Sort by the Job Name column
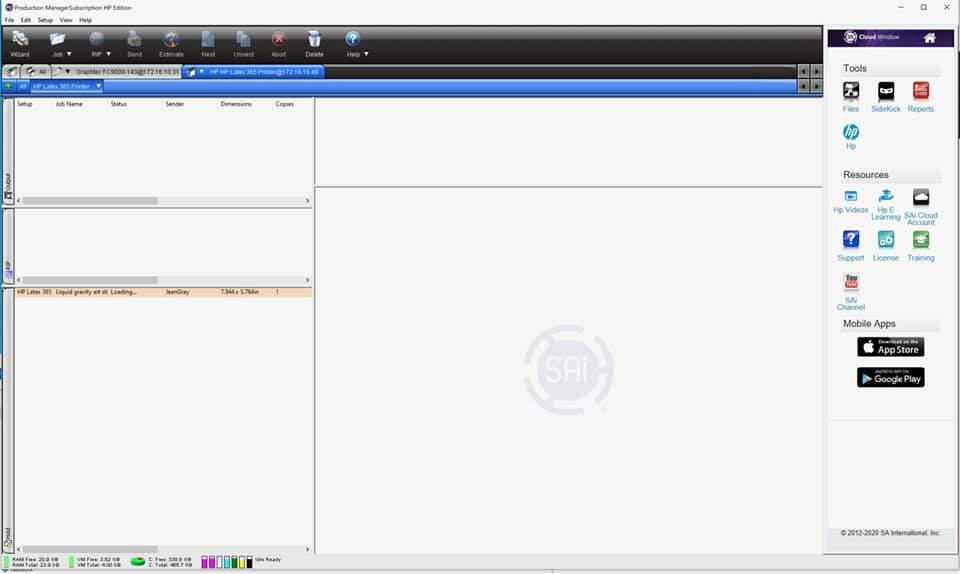 [x=69, y=104]
